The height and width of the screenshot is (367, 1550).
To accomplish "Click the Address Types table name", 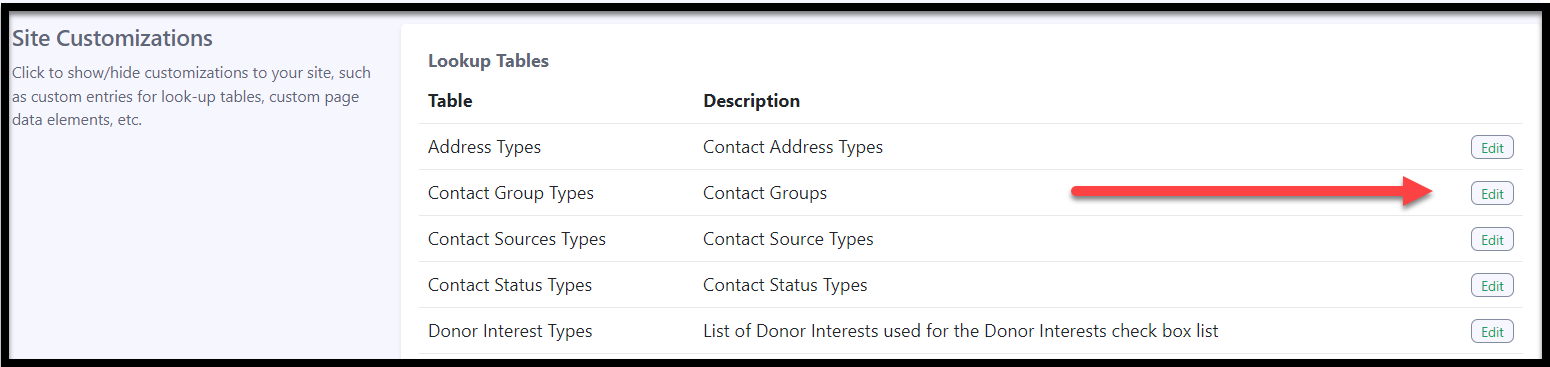I will (x=484, y=147).
